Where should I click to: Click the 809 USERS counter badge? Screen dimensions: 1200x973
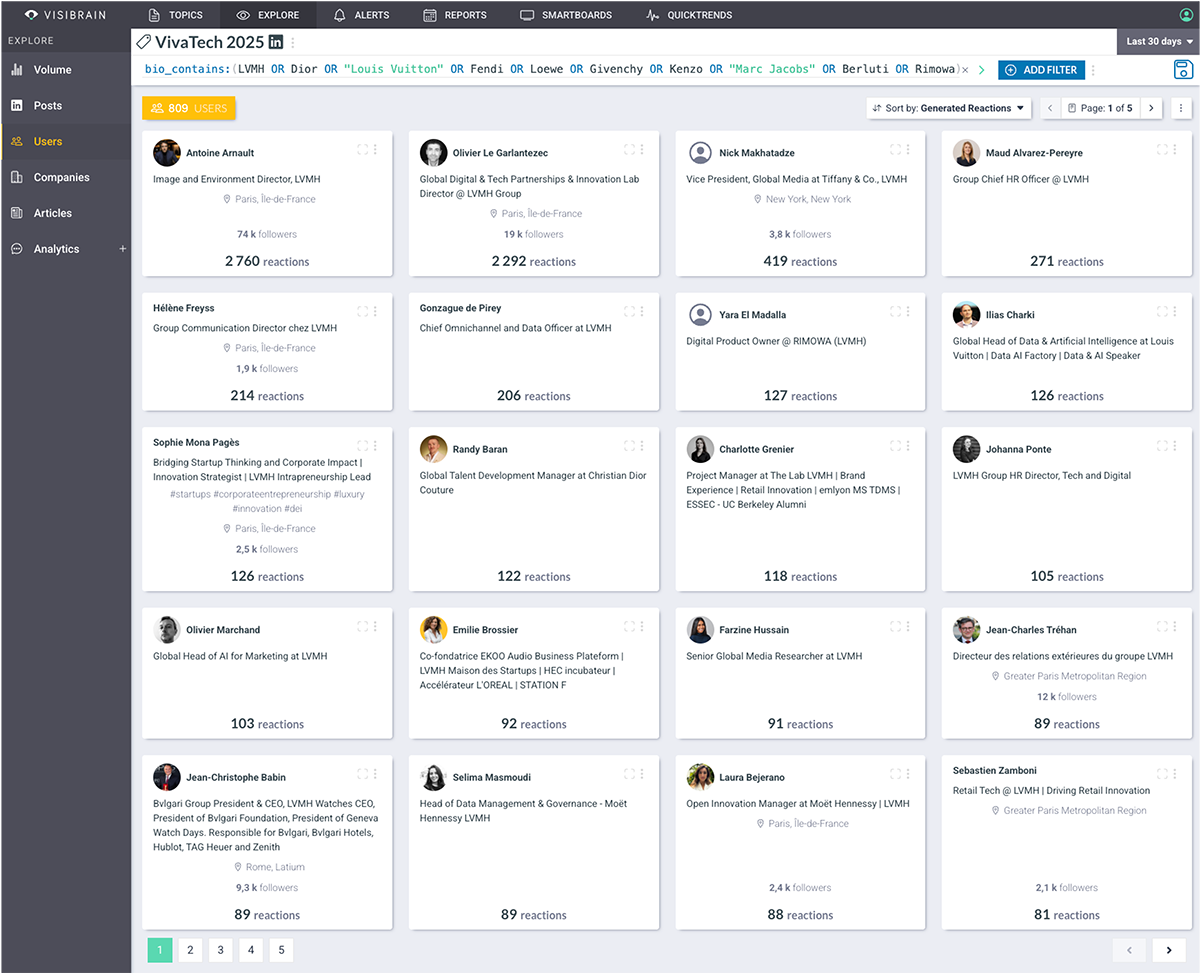coord(188,107)
